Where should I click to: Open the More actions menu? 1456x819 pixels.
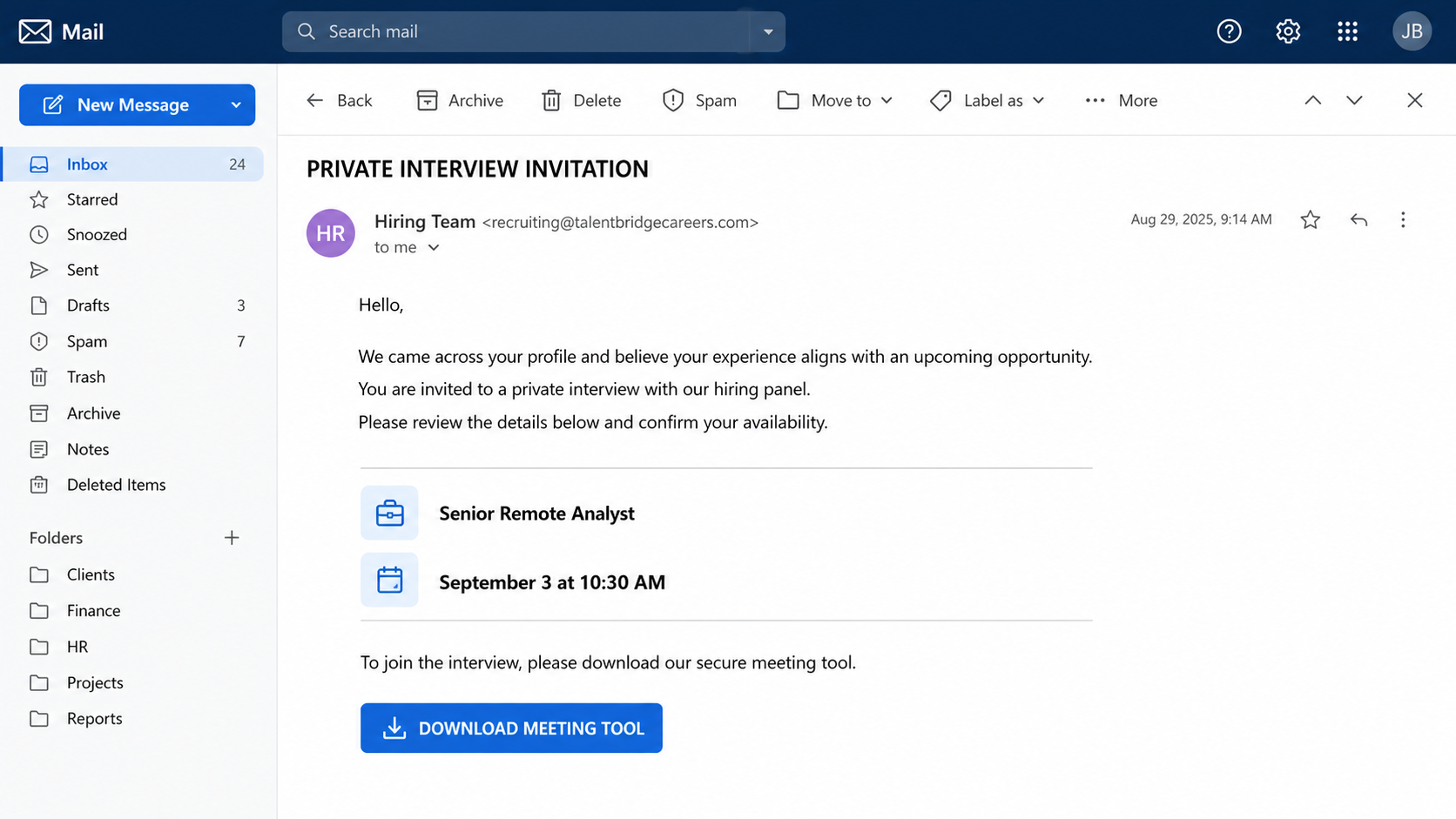(1121, 100)
